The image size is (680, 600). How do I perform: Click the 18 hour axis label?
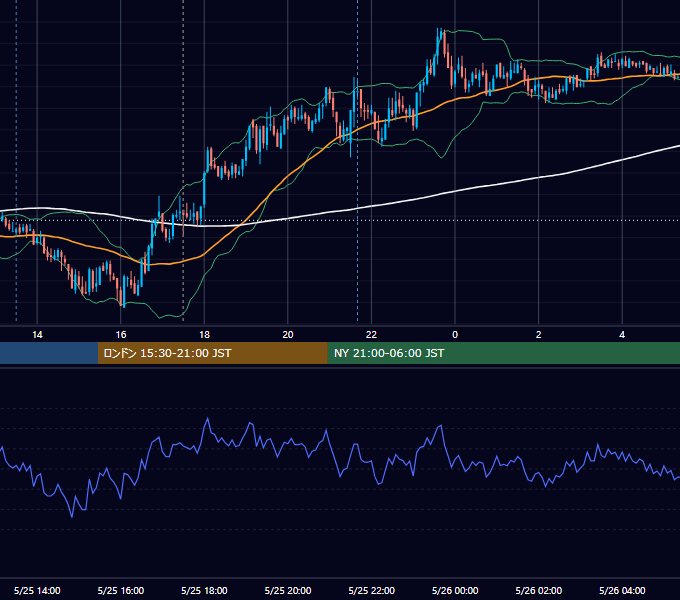click(x=204, y=335)
